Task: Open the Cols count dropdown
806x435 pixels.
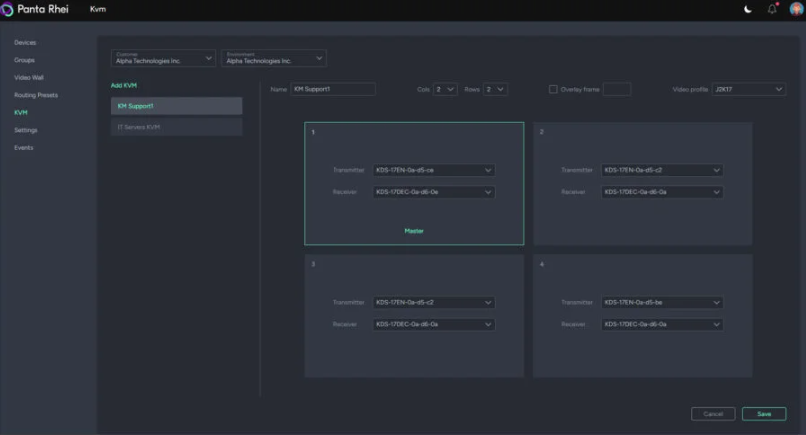Action: point(445,89)
